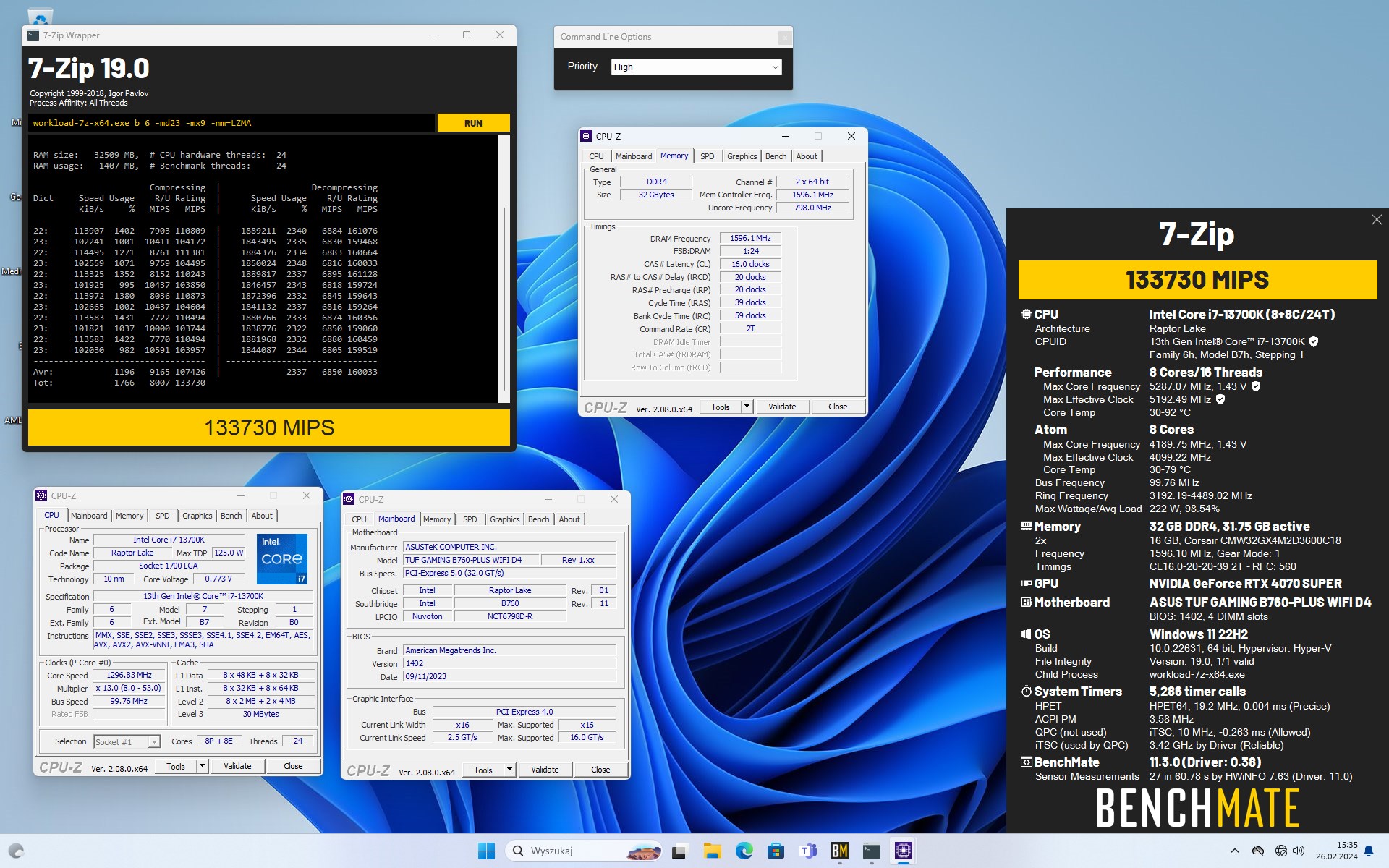
Task: Launch Microsoft Edge from the taskbar
Action: click(x=744, y=851)
